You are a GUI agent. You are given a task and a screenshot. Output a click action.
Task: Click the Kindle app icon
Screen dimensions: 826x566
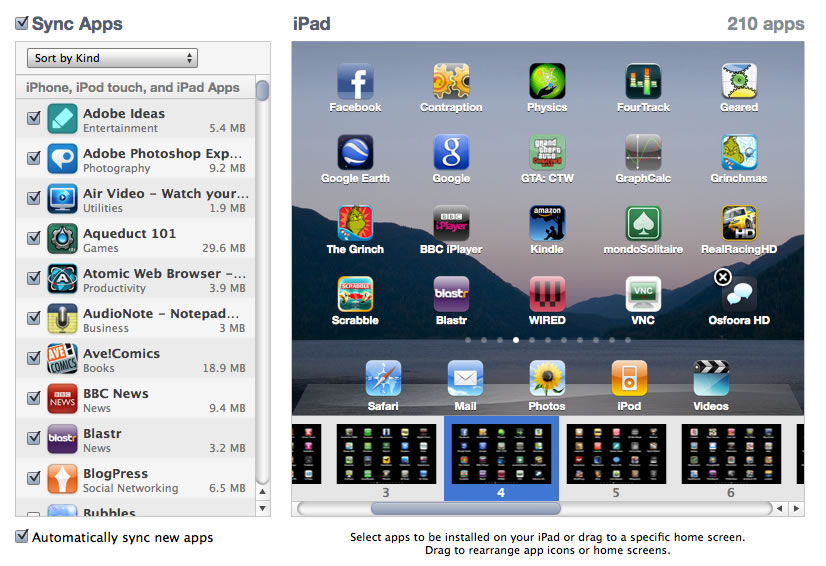pyautogui.click(x=547, y=223)
